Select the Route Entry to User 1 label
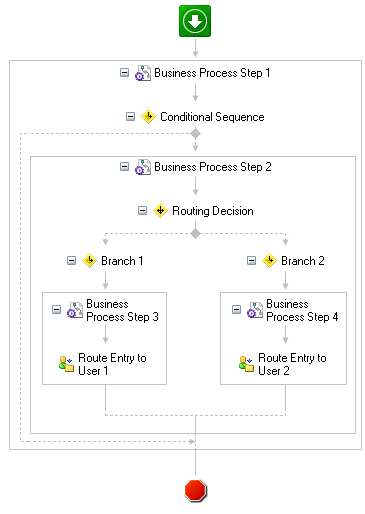 [x=112, y=364]
